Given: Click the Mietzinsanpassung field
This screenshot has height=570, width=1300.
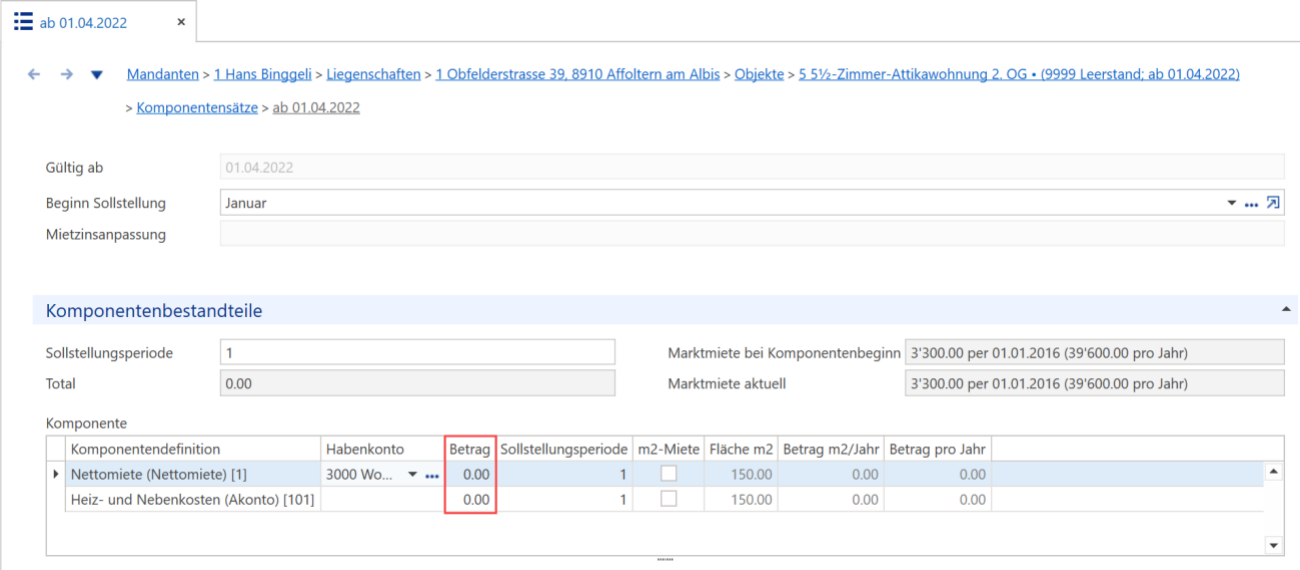Looking at the screenshot, I should tap(751, 234).
